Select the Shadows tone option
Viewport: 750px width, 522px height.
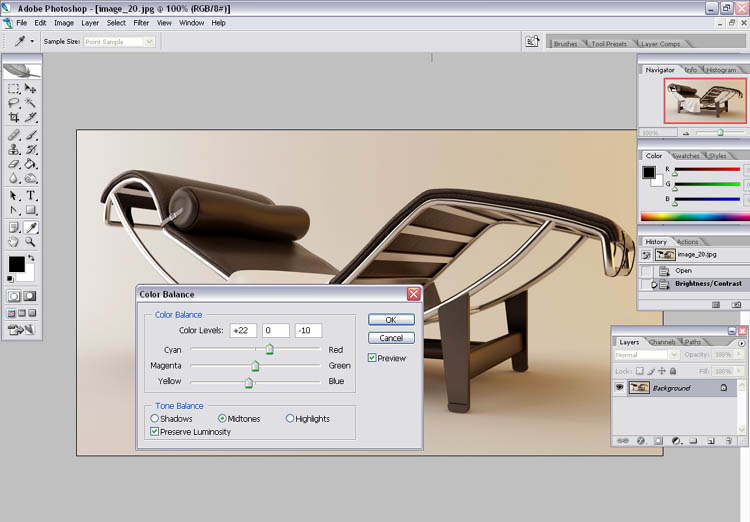coord(154,419)
